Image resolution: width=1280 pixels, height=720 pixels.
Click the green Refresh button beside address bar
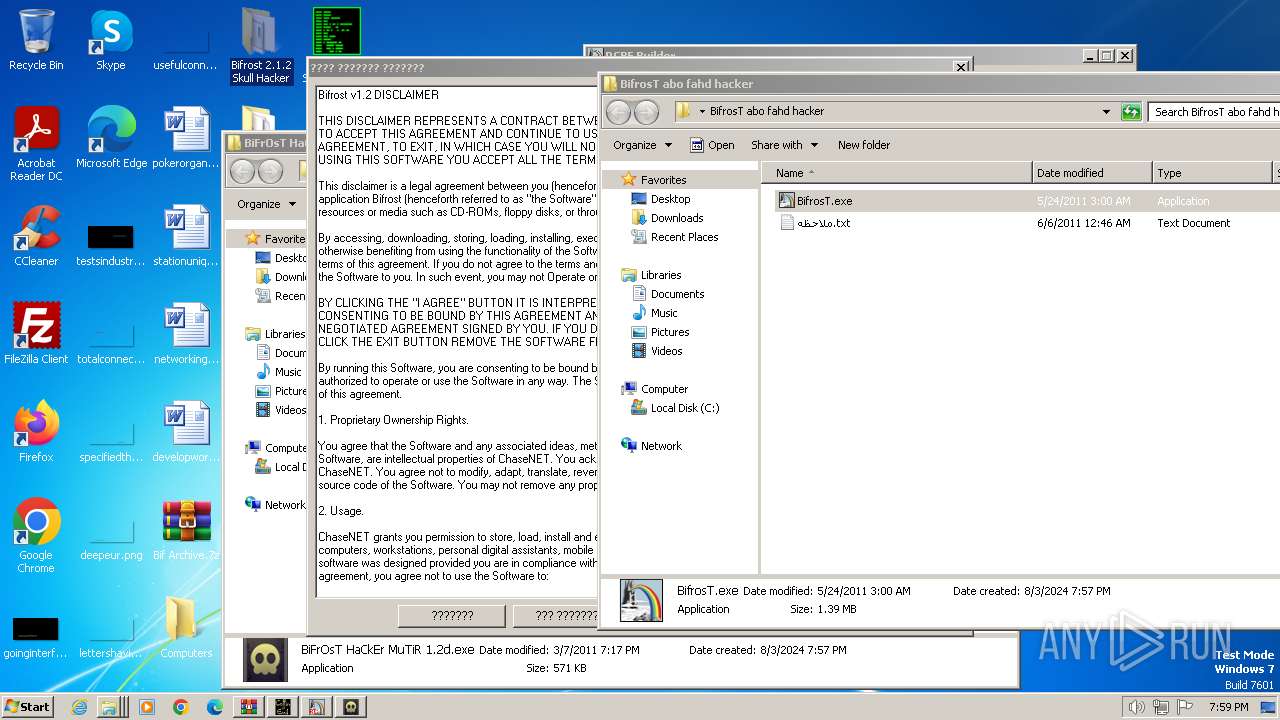(x=1131, y=112)
